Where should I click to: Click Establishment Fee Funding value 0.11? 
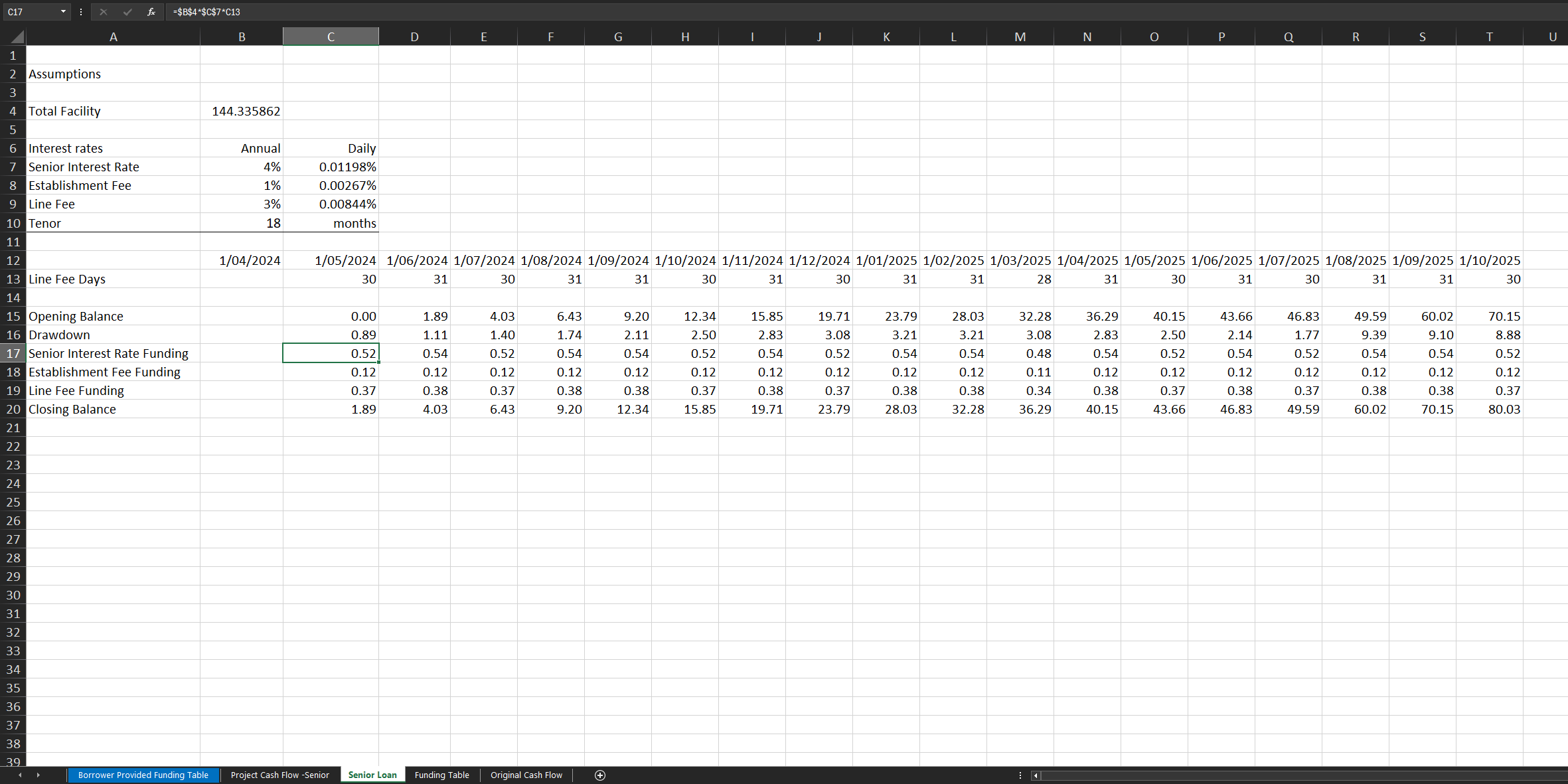[1020, 372]
